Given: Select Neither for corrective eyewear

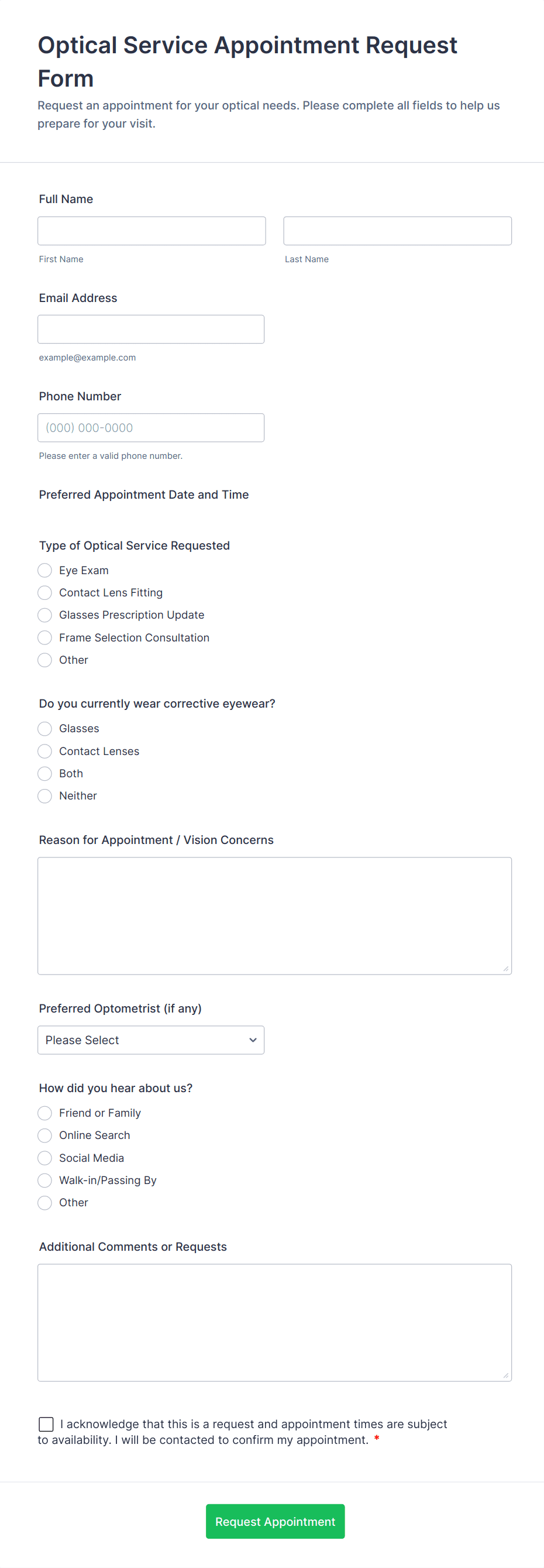Looking at the screenshot, I should (x=45, y=795).
